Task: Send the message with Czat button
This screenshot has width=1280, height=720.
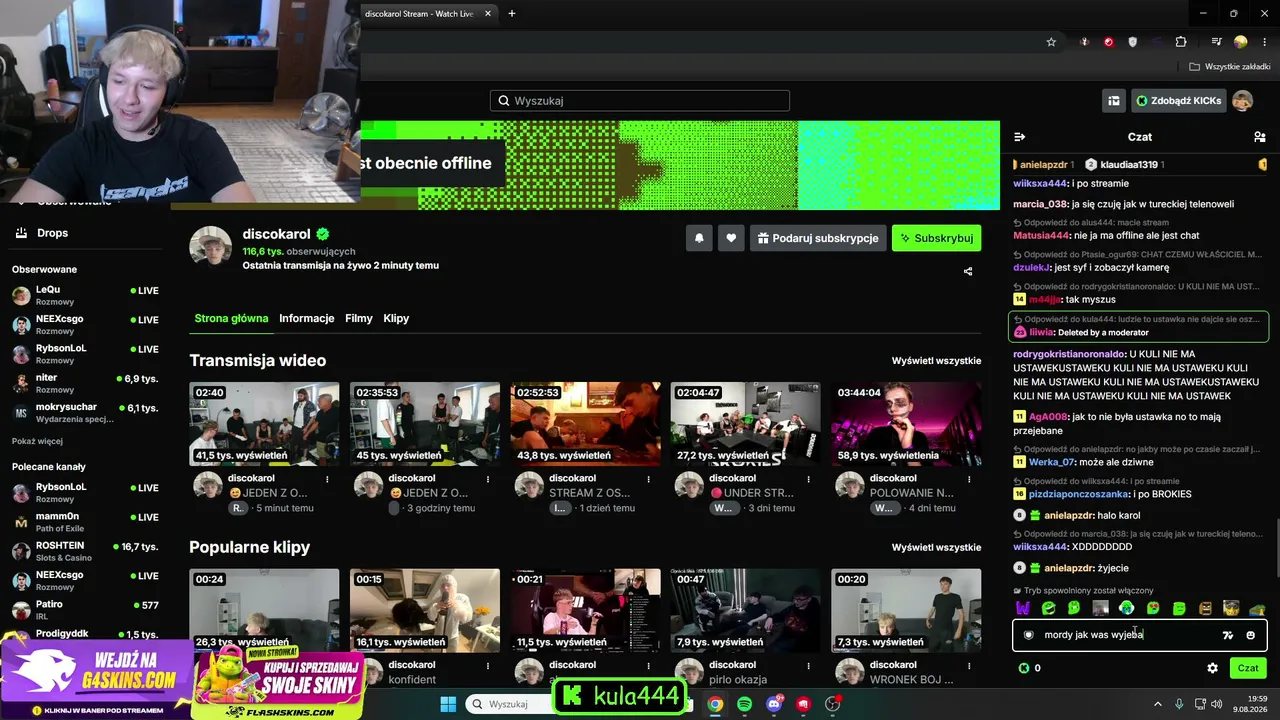Action: [x=1248, y=668]
